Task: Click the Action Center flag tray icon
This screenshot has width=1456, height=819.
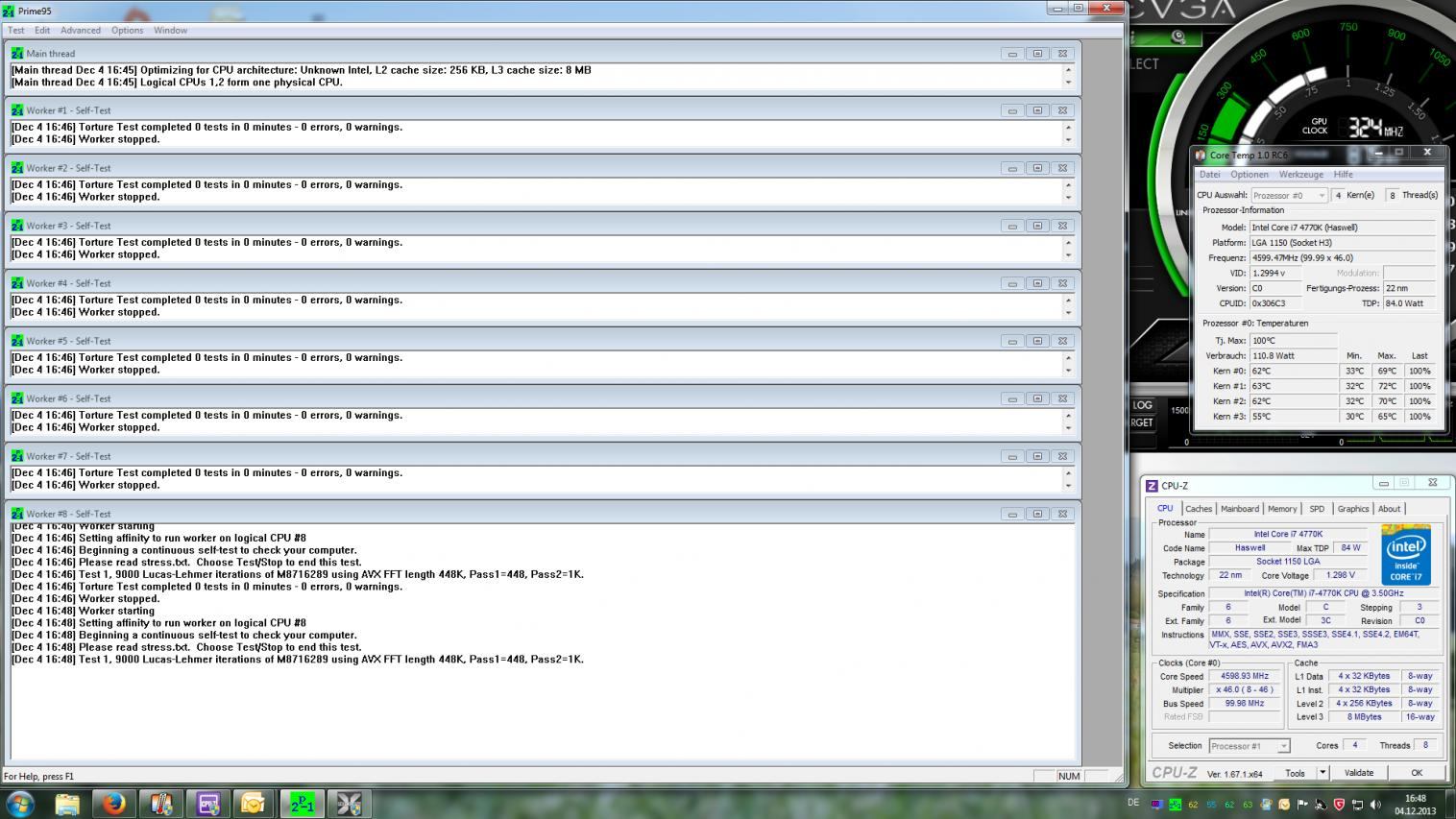Action: [x=1302, y=805]
